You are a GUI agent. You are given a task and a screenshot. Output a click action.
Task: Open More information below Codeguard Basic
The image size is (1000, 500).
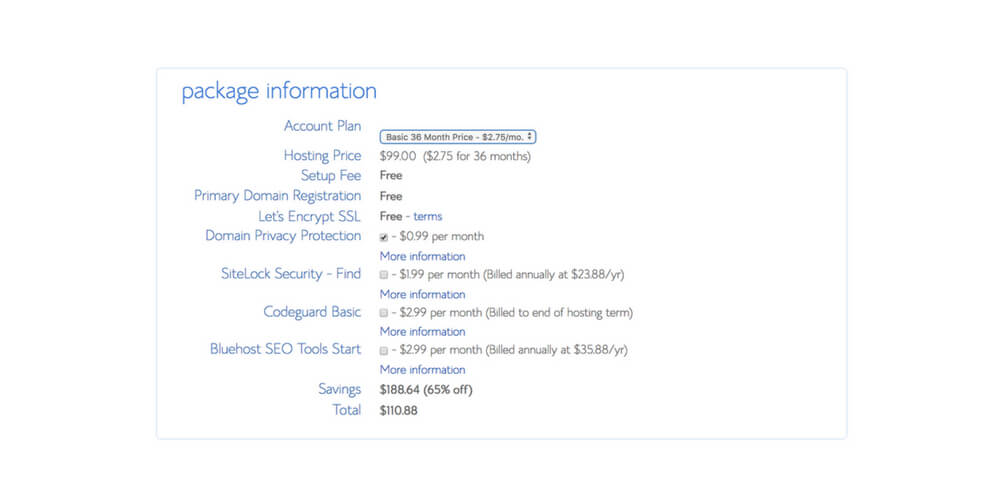pos(422,331)
